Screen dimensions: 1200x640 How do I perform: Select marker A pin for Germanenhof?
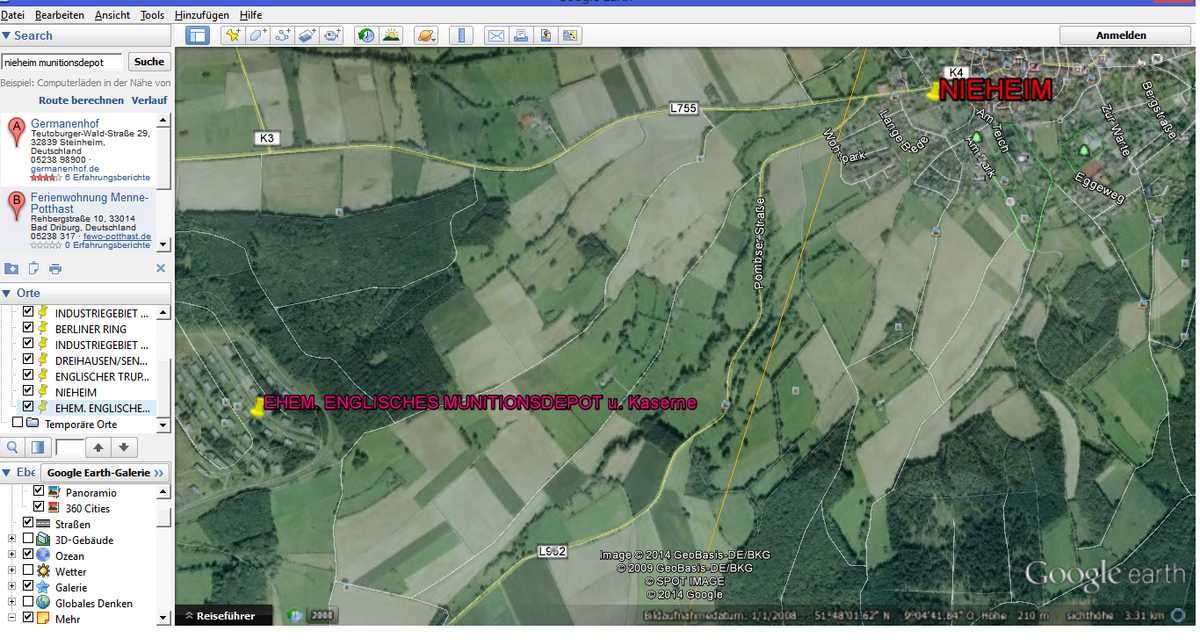coord(16,131)
